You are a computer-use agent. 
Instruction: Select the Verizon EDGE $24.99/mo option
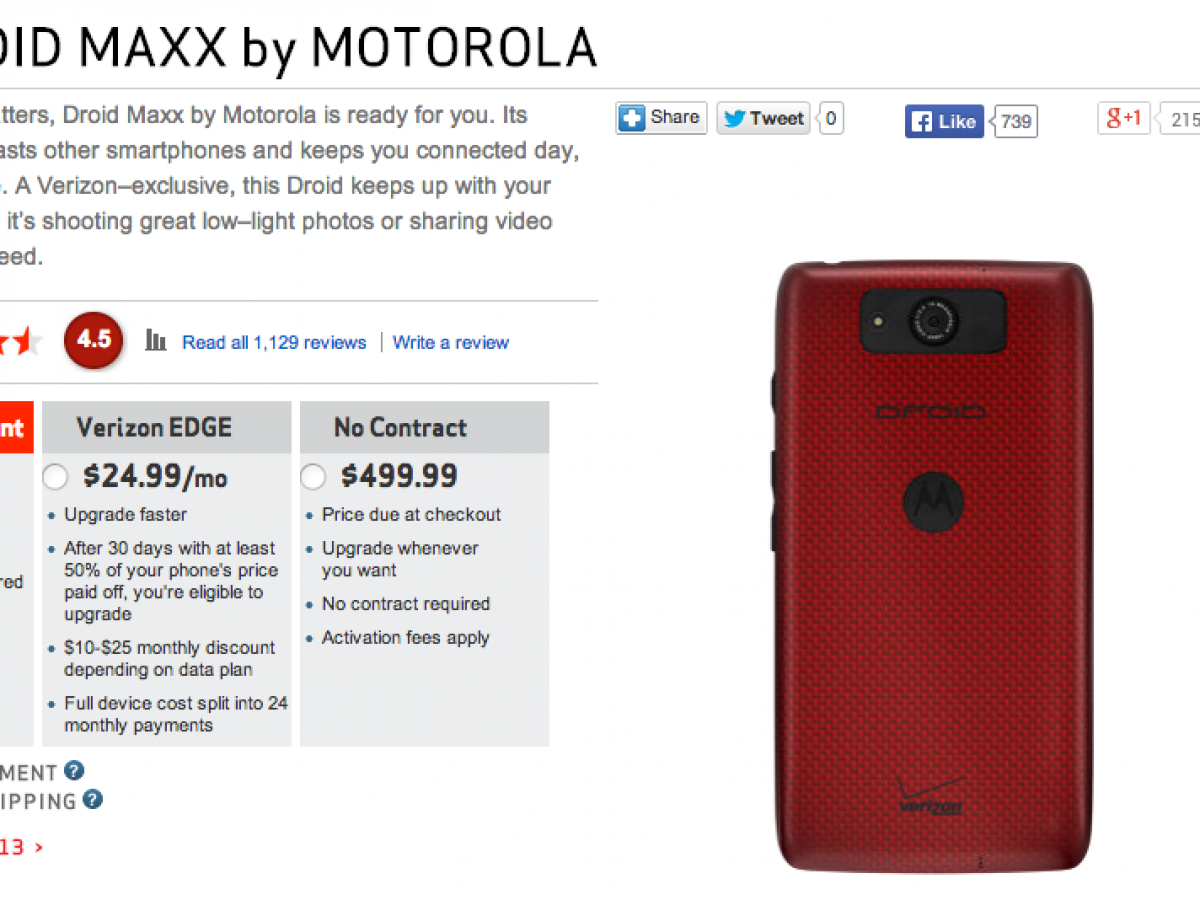pyautogui.click(x=55, y=477)
